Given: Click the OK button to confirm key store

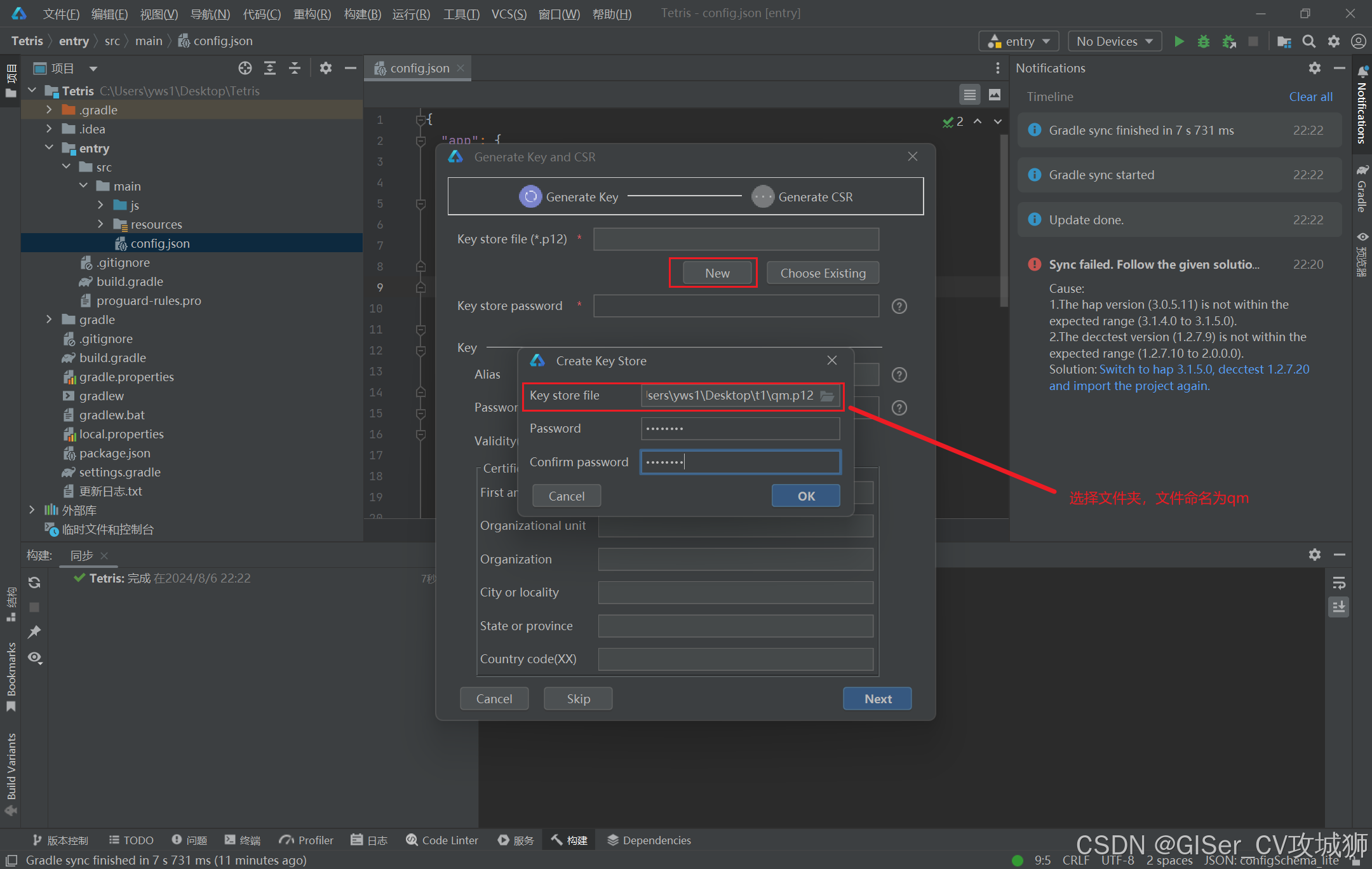Looking at the screenshot, I should point(805,495).
